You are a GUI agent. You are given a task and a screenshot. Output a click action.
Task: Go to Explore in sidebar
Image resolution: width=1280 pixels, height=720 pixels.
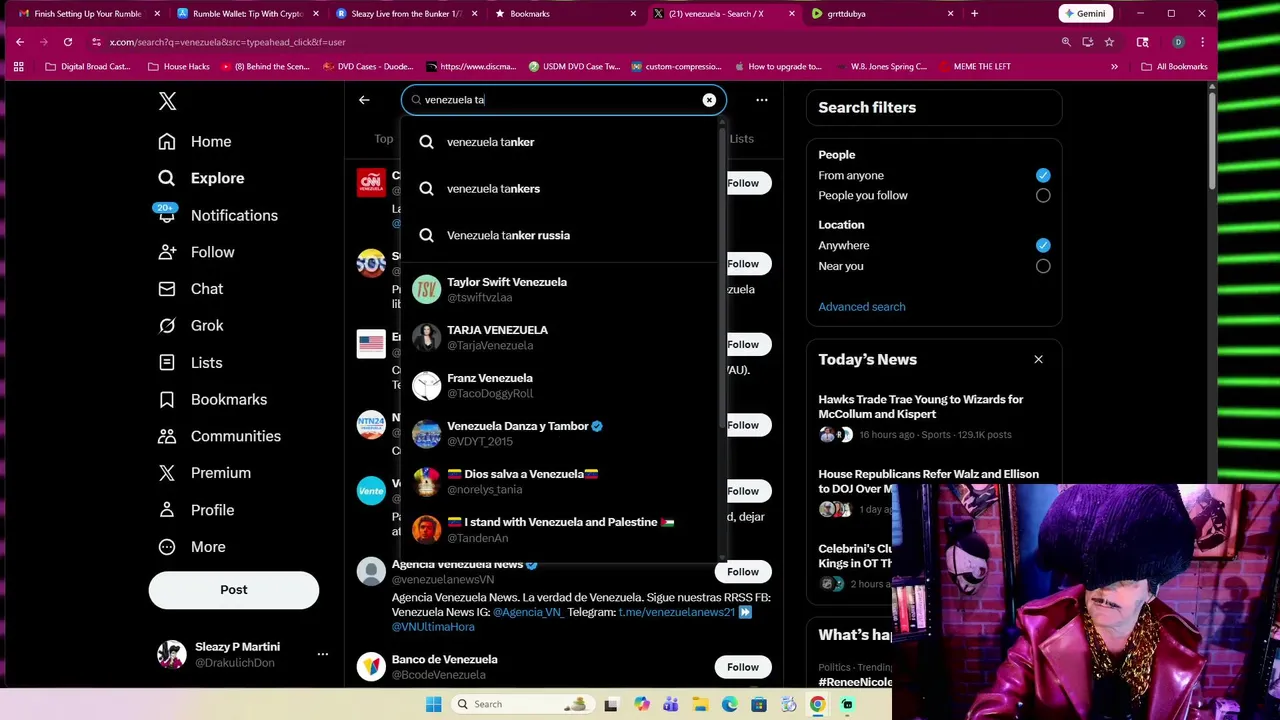click(x=201, y=178)
